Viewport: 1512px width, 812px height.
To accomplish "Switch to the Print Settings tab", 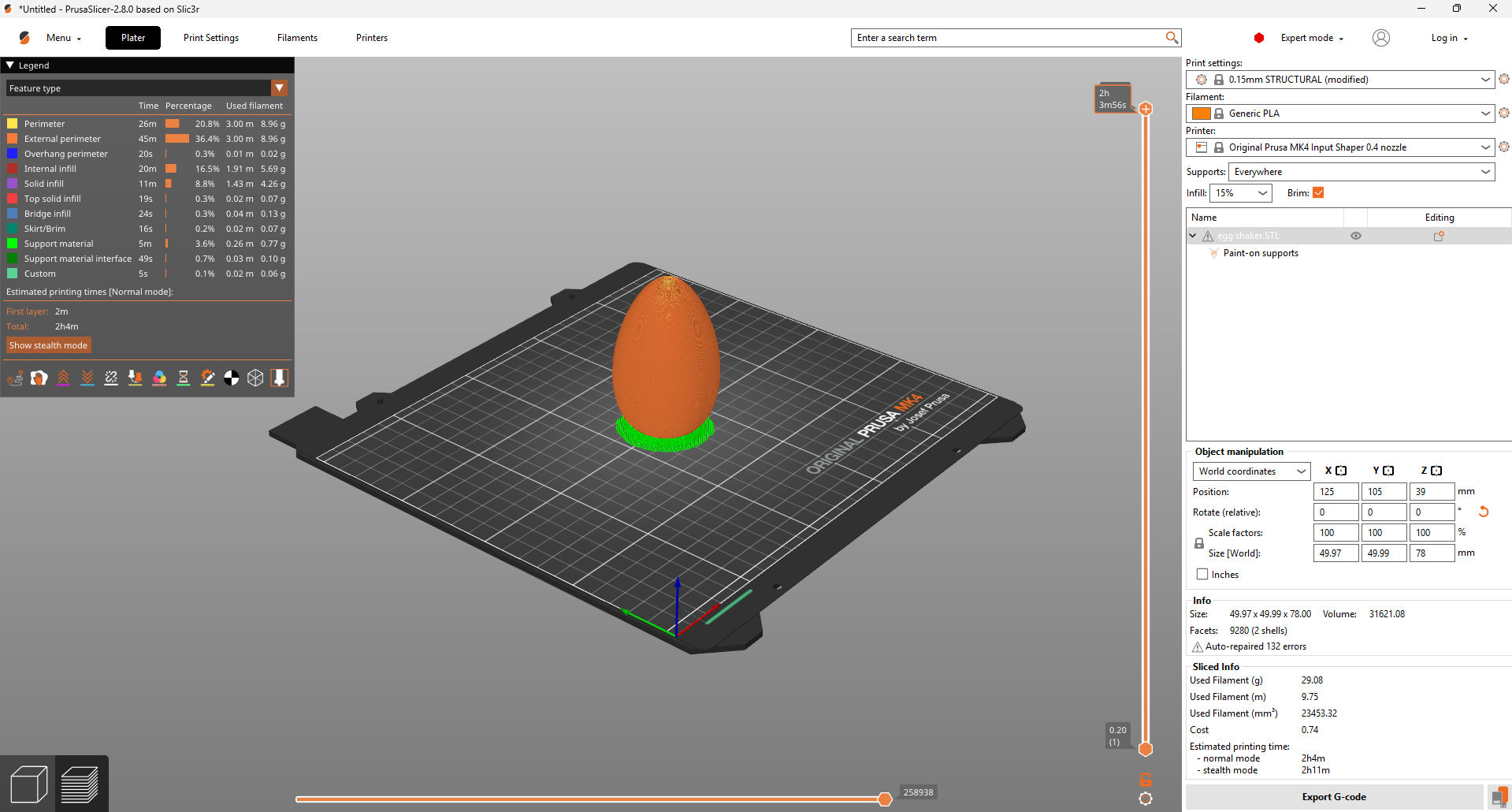I will [211, 38].
